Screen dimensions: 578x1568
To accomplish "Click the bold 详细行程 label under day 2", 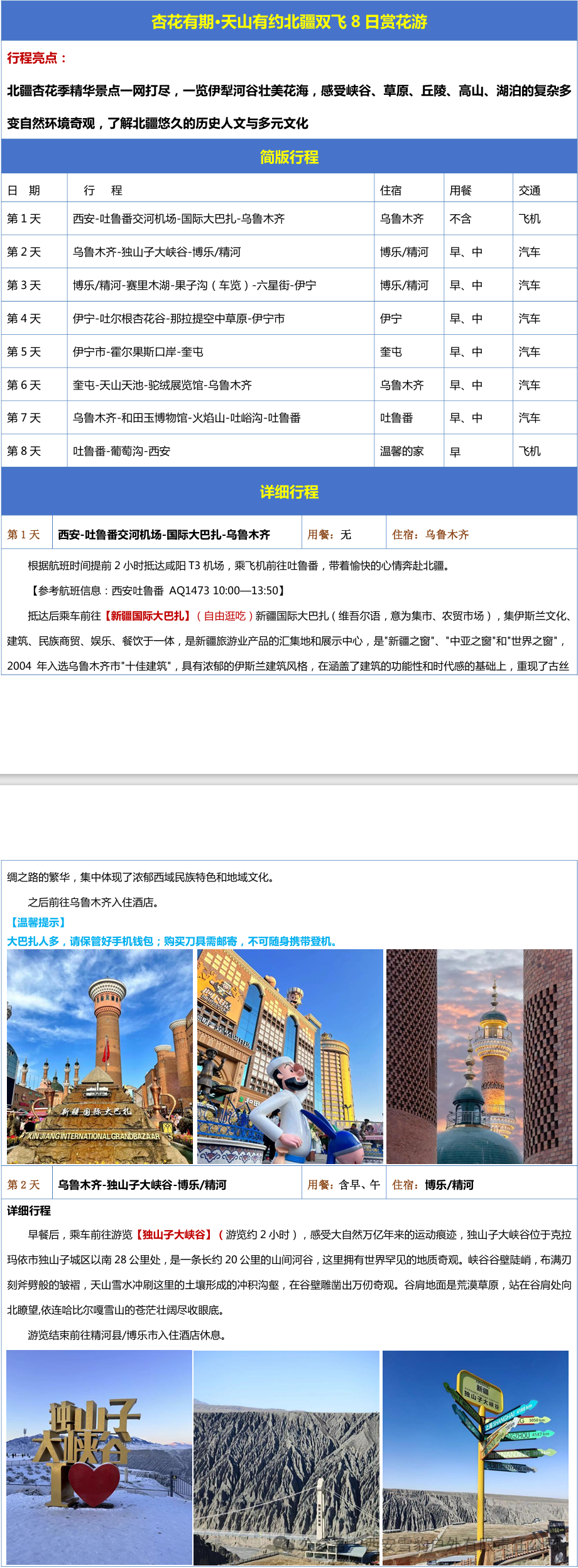I will [29, 1211].
